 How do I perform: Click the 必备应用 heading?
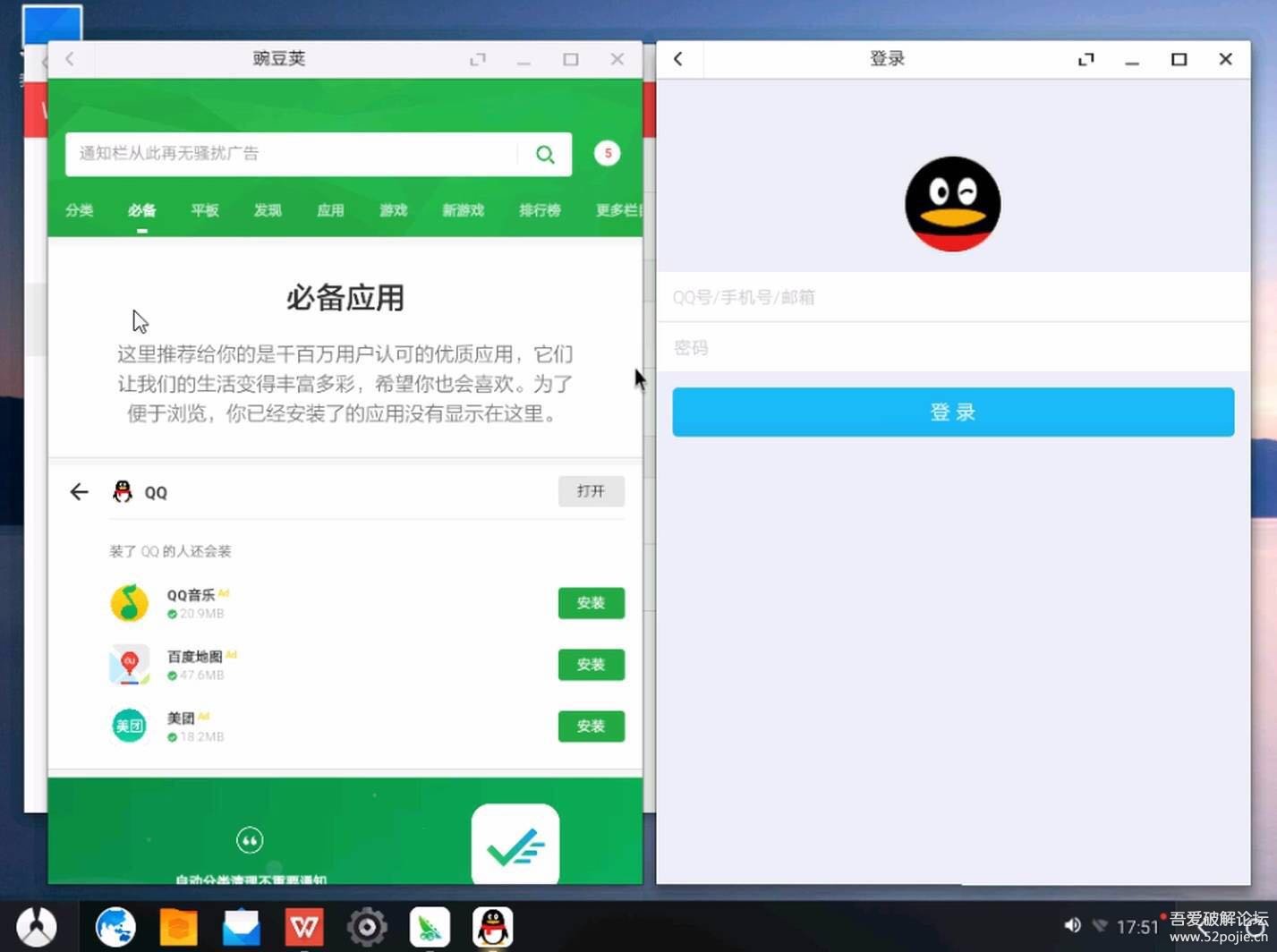click(345, 298)
